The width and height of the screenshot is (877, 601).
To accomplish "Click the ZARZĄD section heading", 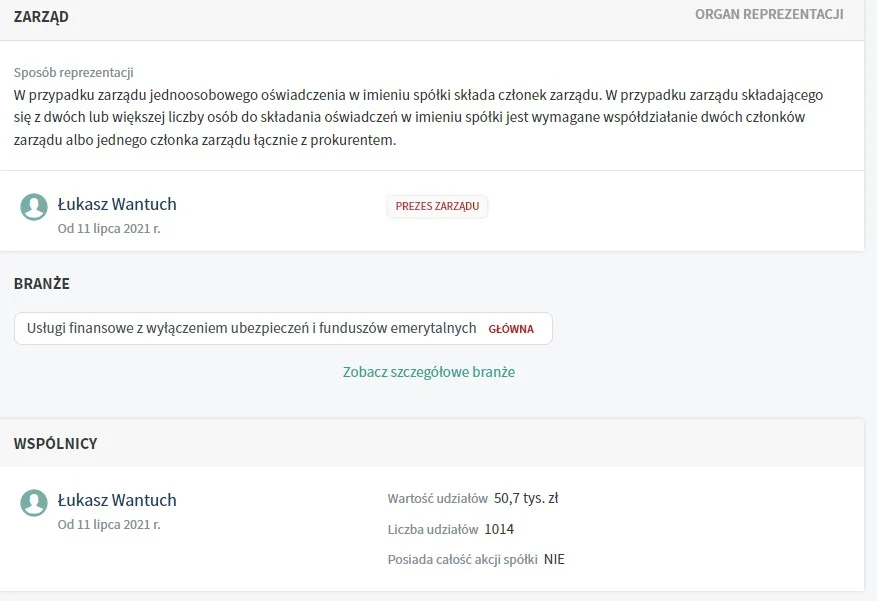I will click(41, 17).
